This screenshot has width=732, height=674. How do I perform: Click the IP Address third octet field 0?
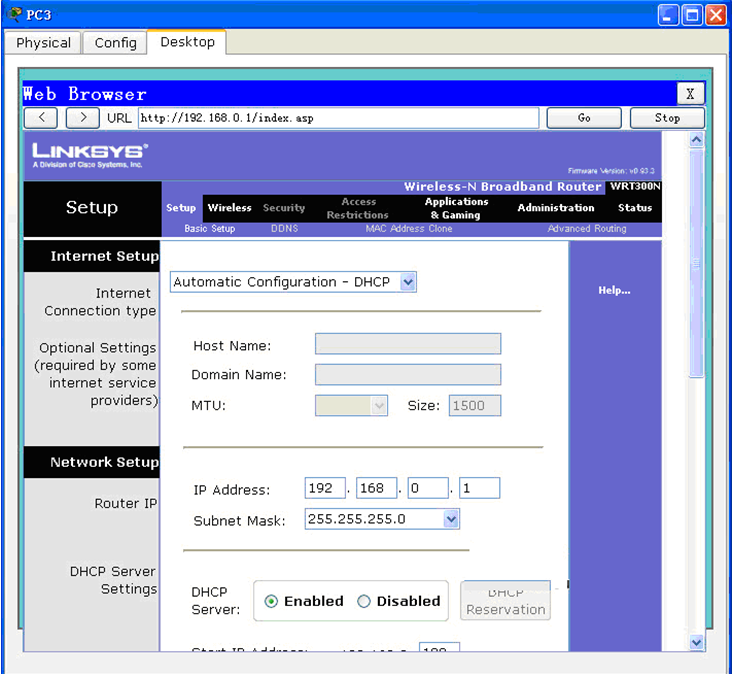(x=428, y=488)
